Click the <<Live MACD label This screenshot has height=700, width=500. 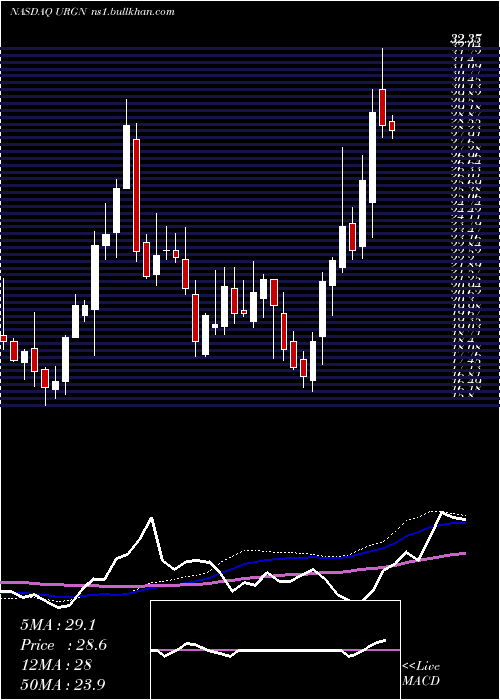(421, 674)
